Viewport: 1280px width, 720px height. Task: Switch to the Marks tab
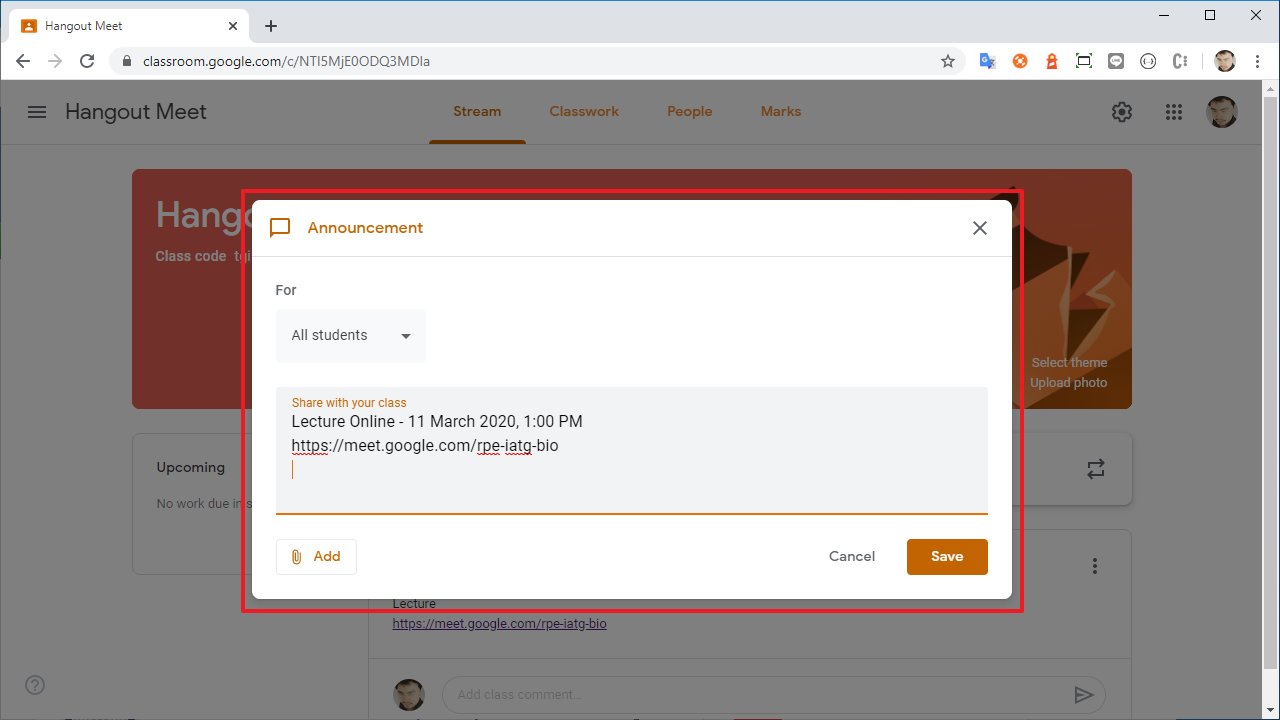[781, 112]
